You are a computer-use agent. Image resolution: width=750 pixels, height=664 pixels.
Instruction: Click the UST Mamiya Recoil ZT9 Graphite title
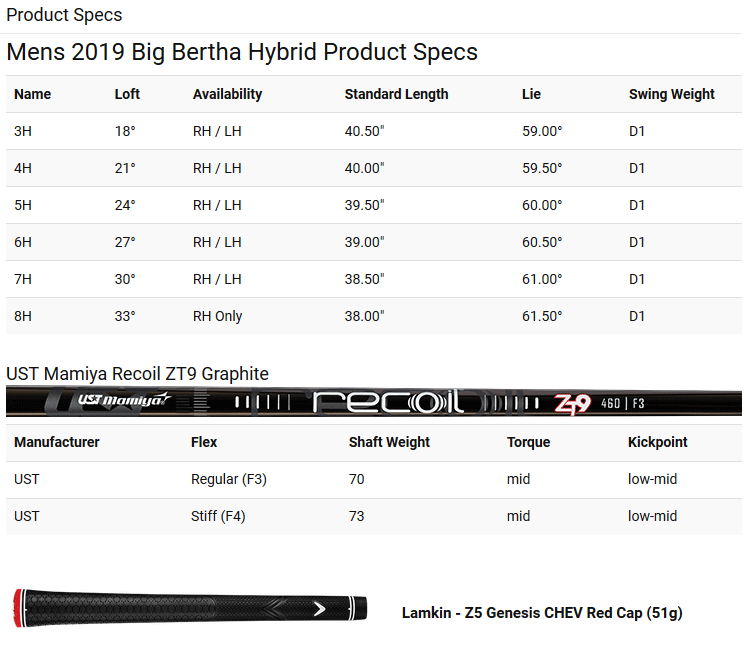pos(137,374)
